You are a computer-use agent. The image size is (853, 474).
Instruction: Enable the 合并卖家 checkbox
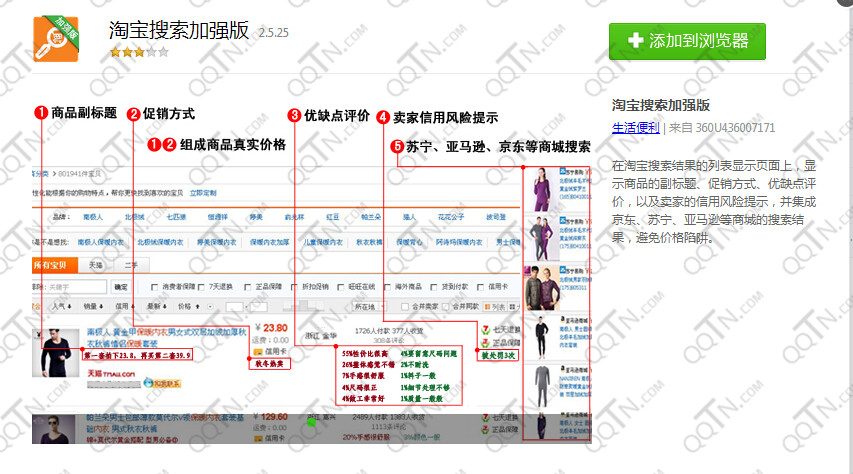click(405, 306)
